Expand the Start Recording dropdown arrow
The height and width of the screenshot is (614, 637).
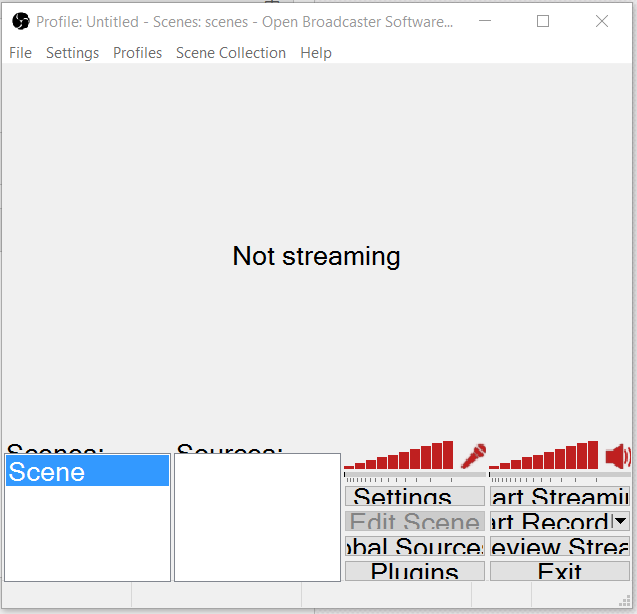[621, 521]
